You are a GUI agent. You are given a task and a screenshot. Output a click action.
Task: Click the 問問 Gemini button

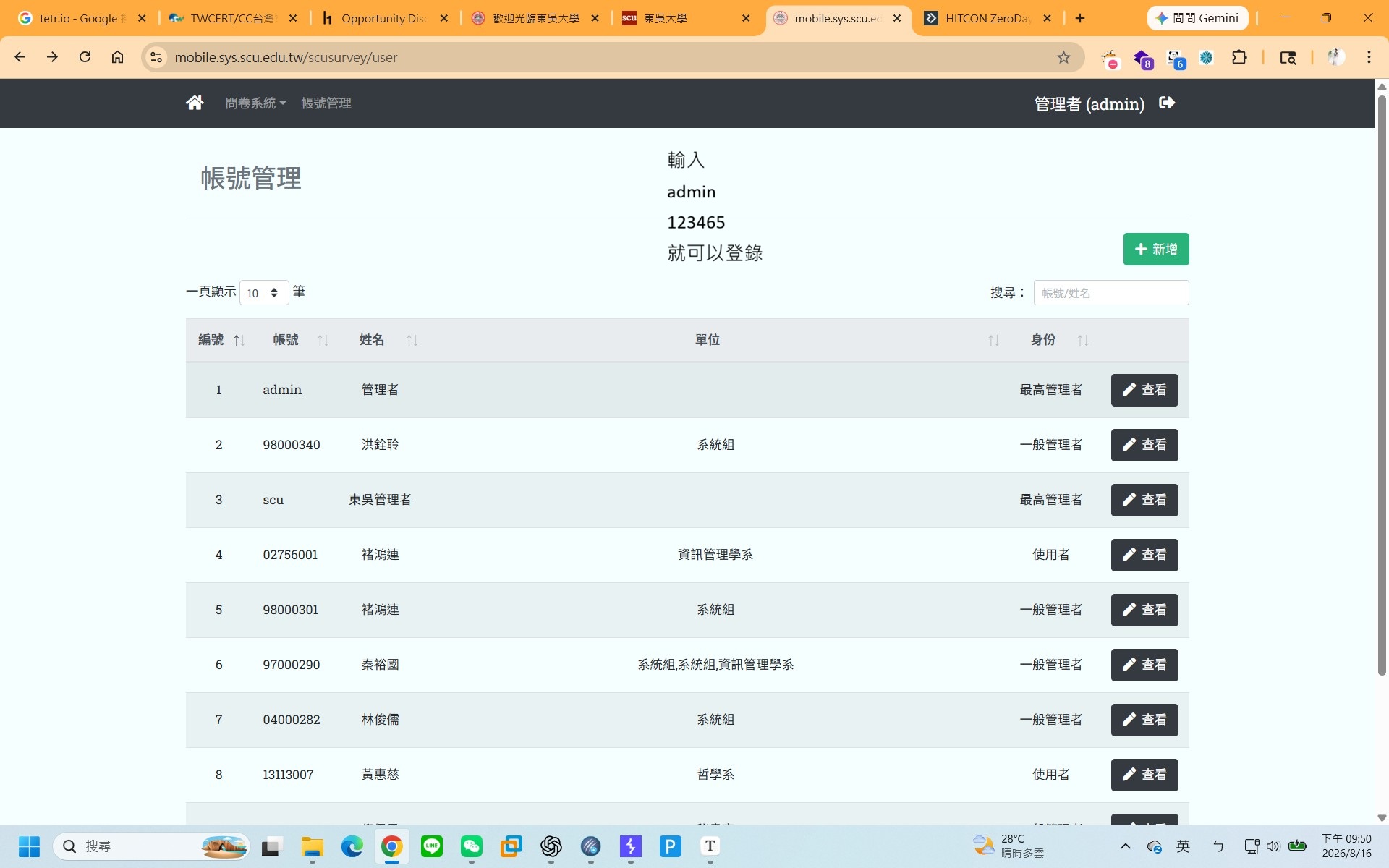(1197, 18)
